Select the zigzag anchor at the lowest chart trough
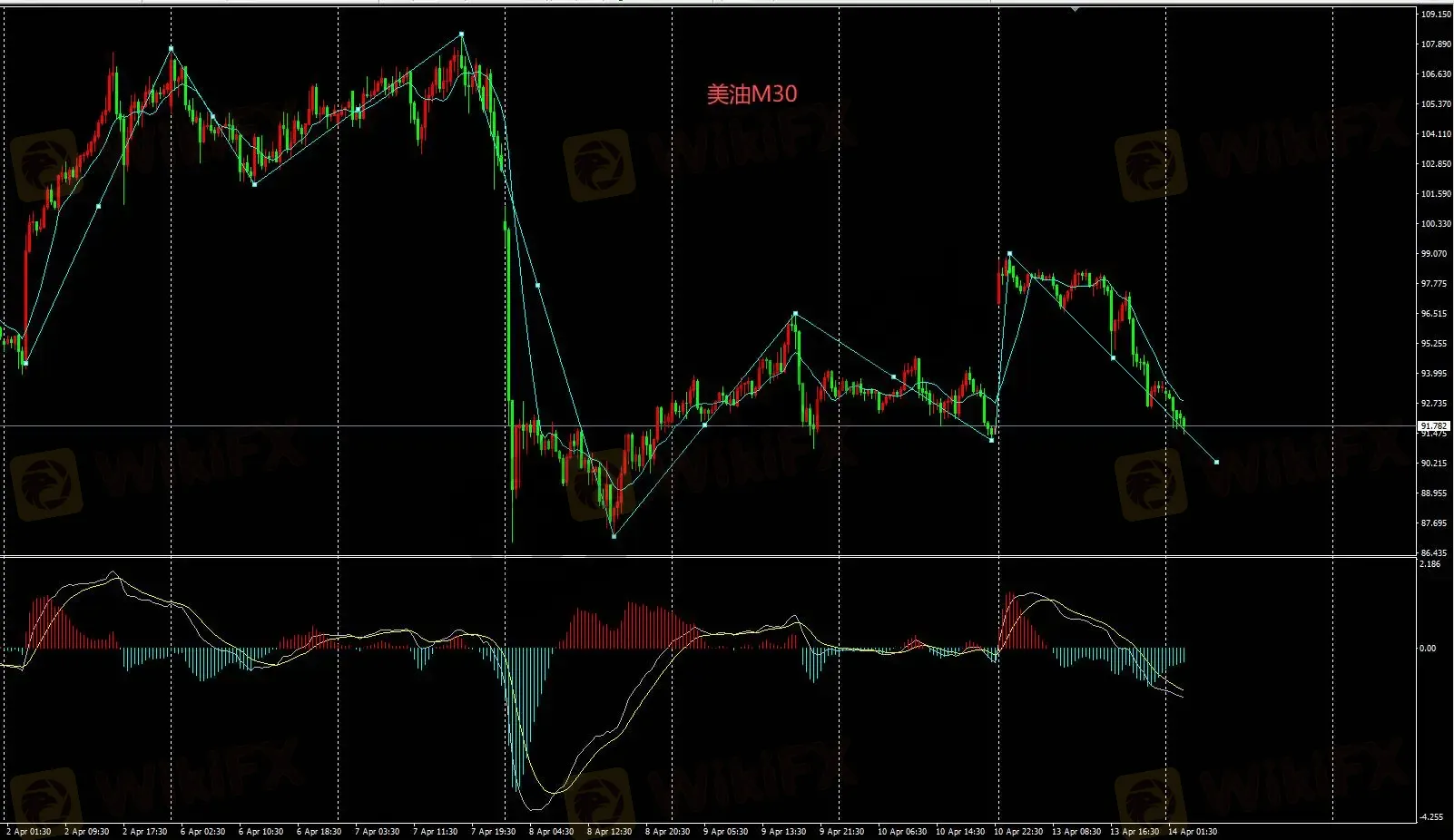1454x840 pixels. click(614, 536)
